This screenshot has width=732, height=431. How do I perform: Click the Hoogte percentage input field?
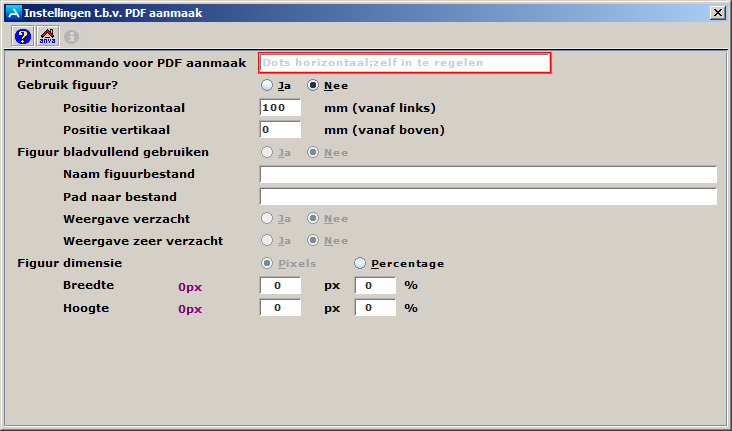pos(375,308)
